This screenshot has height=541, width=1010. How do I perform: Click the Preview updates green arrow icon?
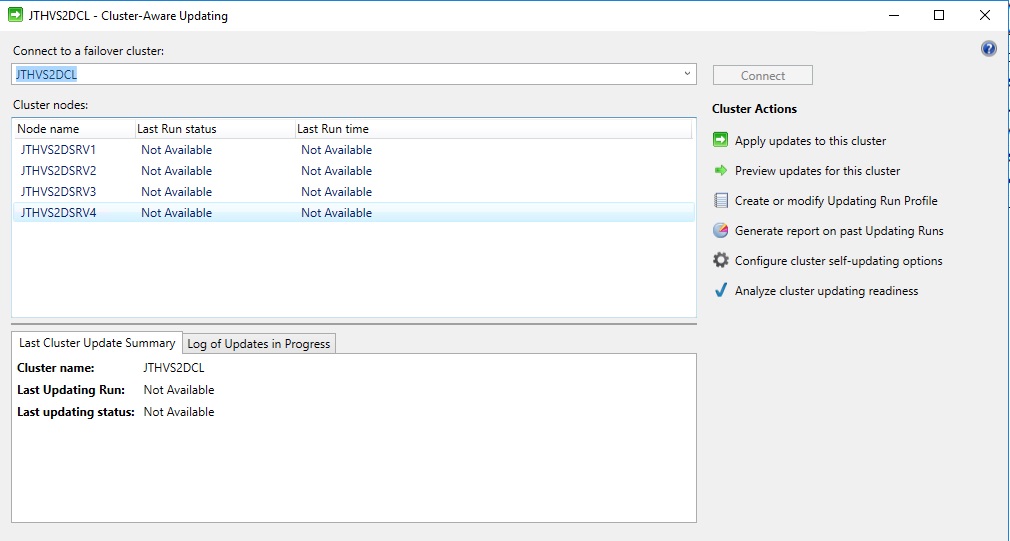pos(721,171)
